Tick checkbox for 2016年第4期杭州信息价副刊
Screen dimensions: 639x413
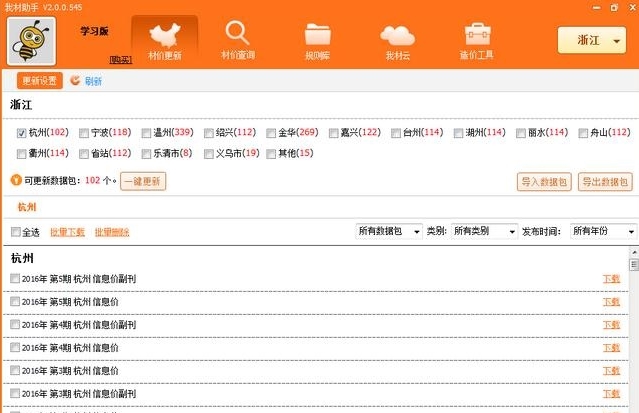pos(15,324)
